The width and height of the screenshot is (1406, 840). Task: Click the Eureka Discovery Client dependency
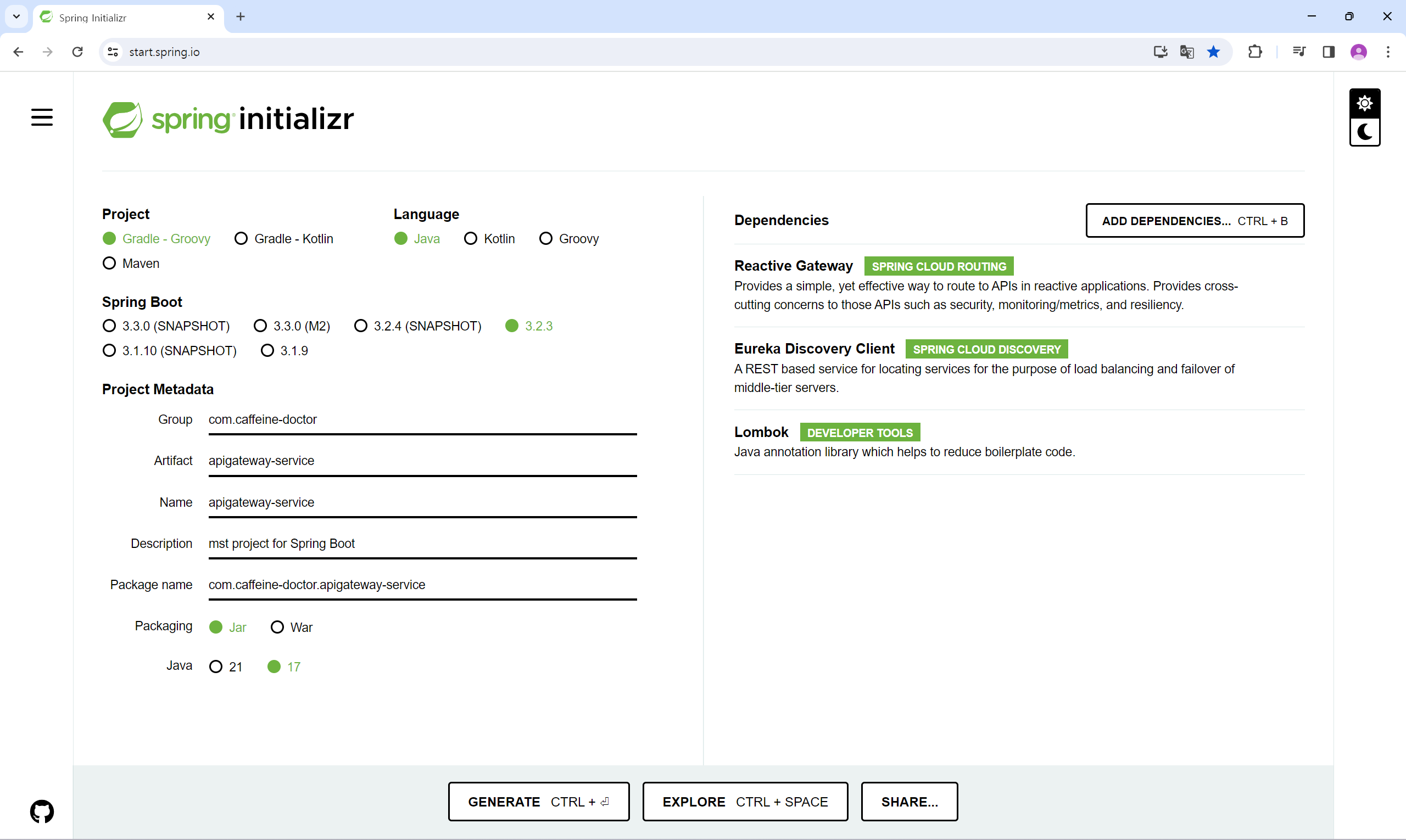1019,368
